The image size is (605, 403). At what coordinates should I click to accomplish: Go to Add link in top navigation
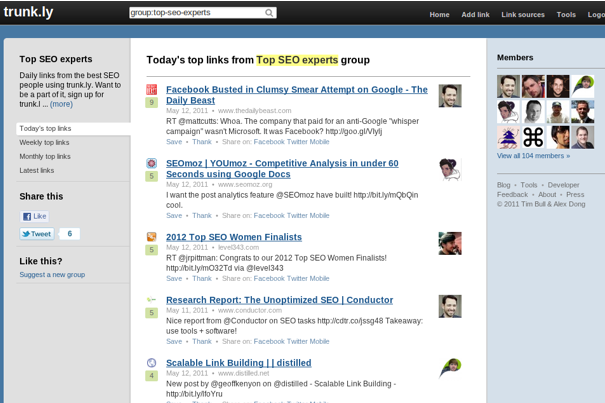(475, 15)
